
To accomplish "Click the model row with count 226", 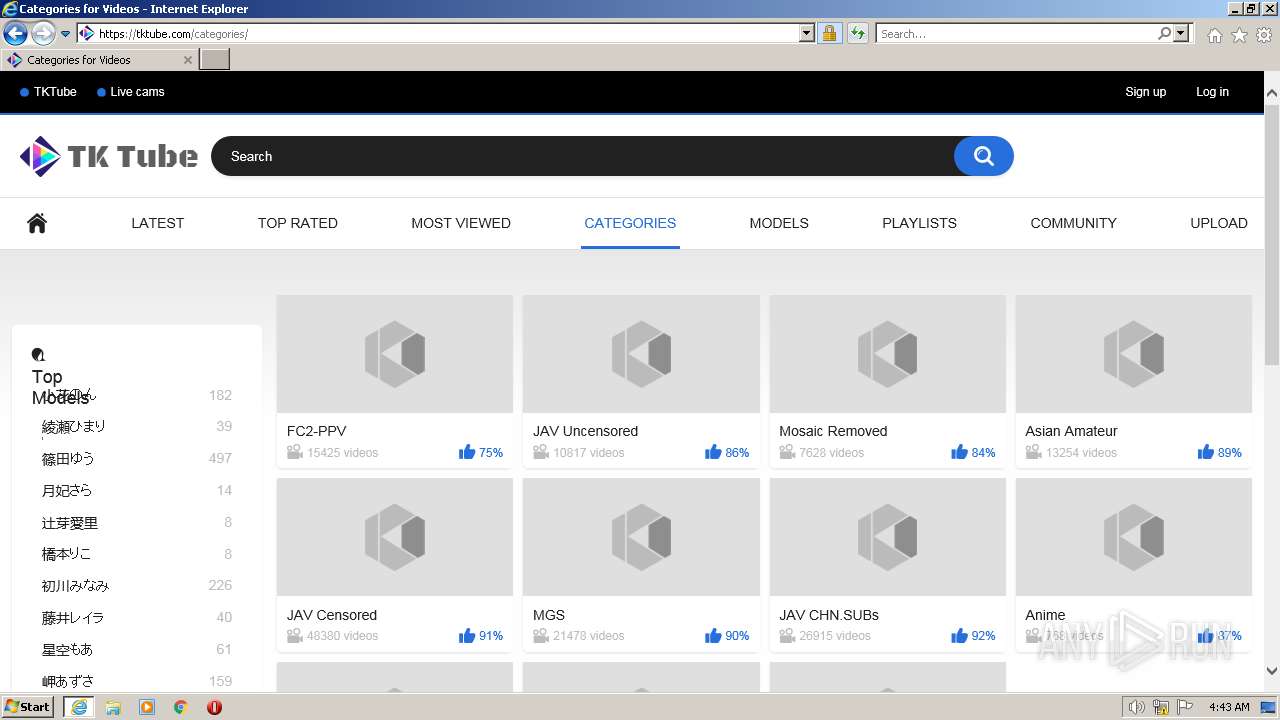I will click(x=137, y=586).
